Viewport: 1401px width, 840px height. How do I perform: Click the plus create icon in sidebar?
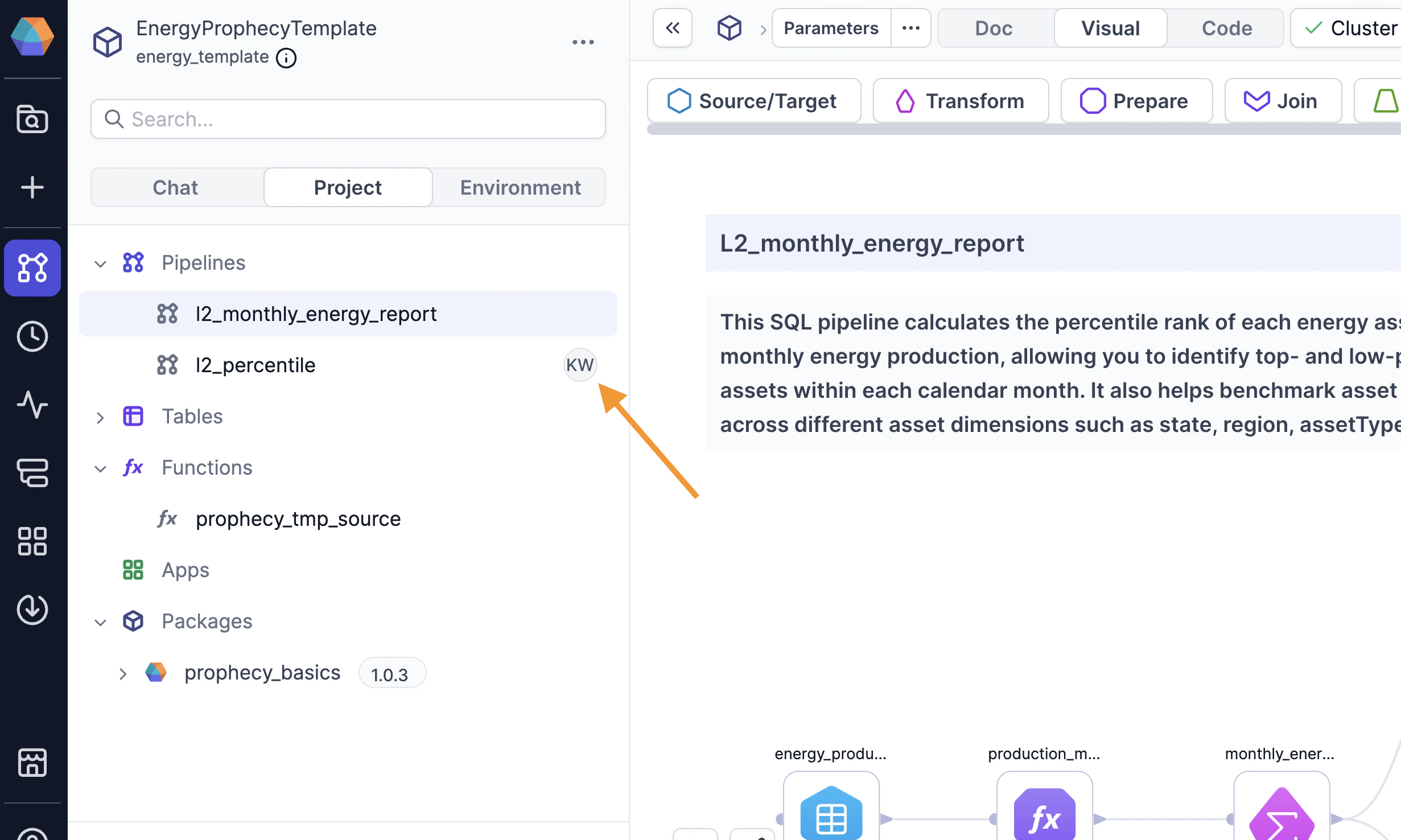(x=32, y=187)
